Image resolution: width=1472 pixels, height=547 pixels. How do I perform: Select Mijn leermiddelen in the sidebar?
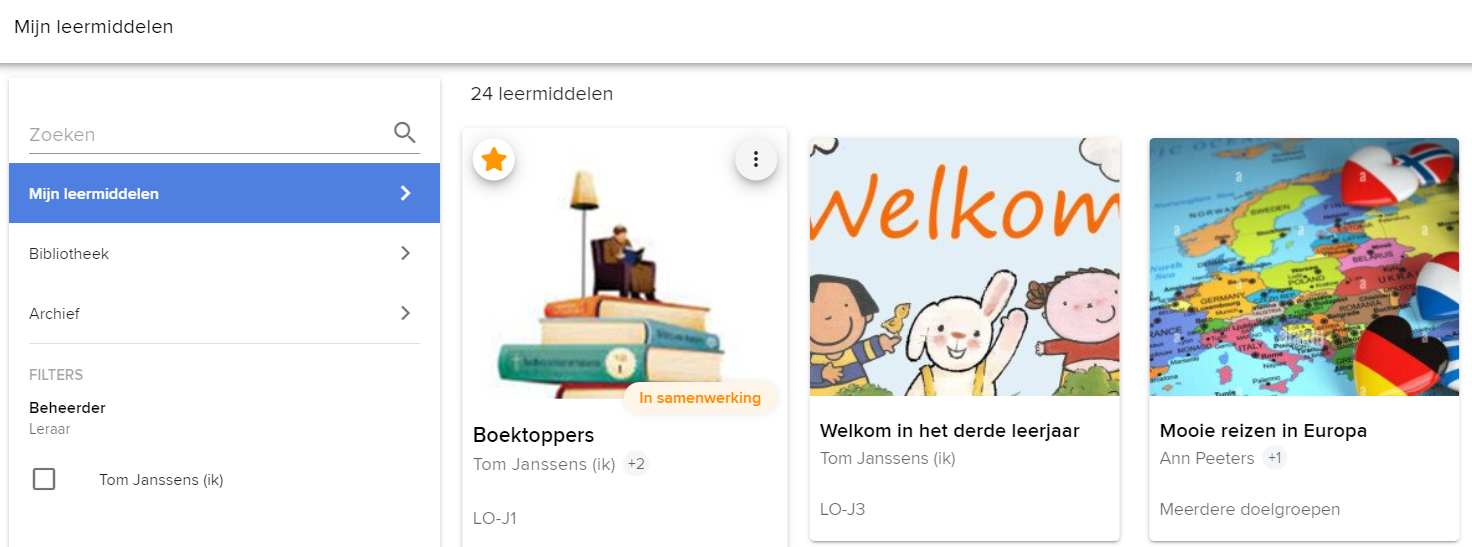coord(224,193)
